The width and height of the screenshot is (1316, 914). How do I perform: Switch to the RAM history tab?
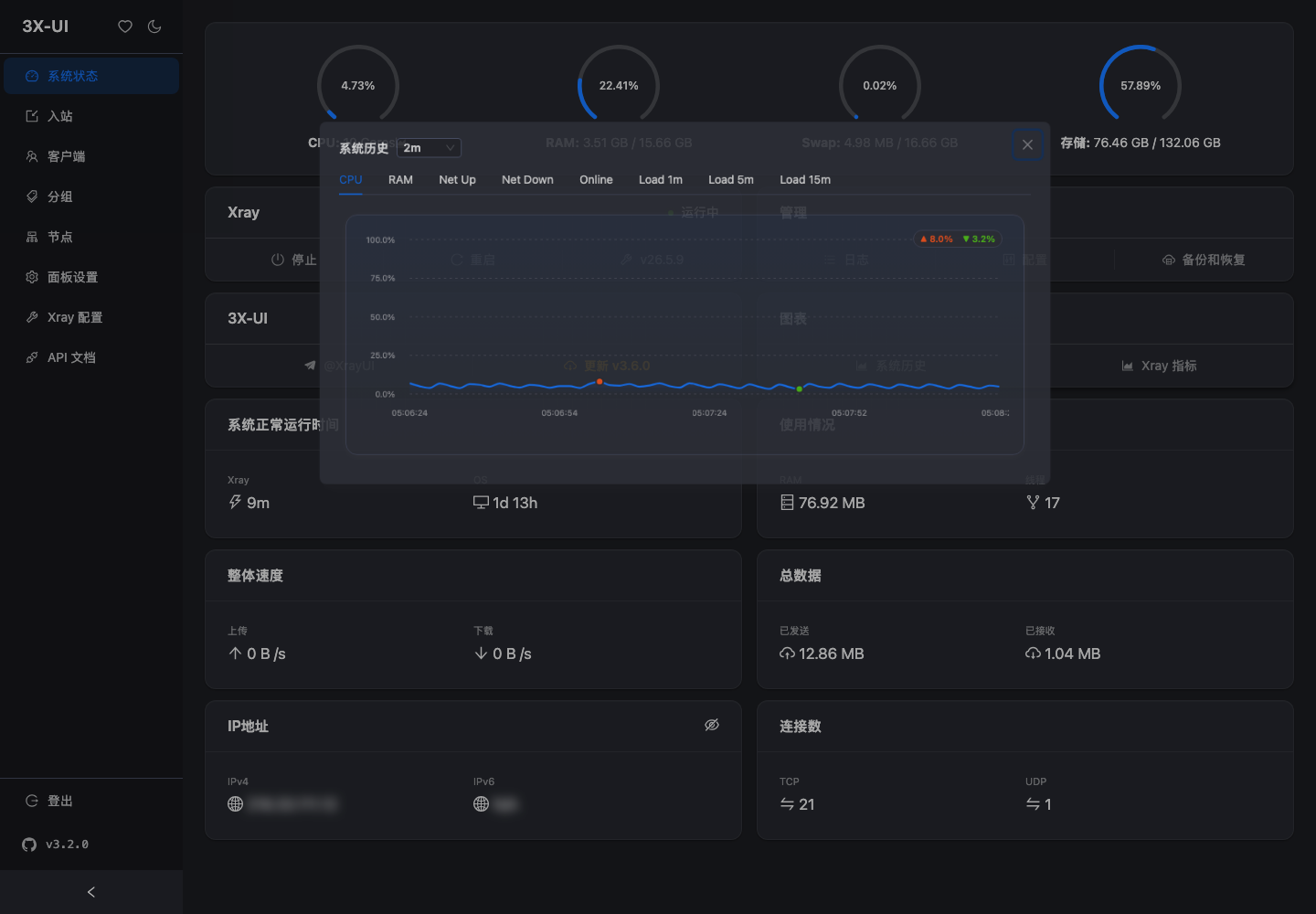click(400, 180)
